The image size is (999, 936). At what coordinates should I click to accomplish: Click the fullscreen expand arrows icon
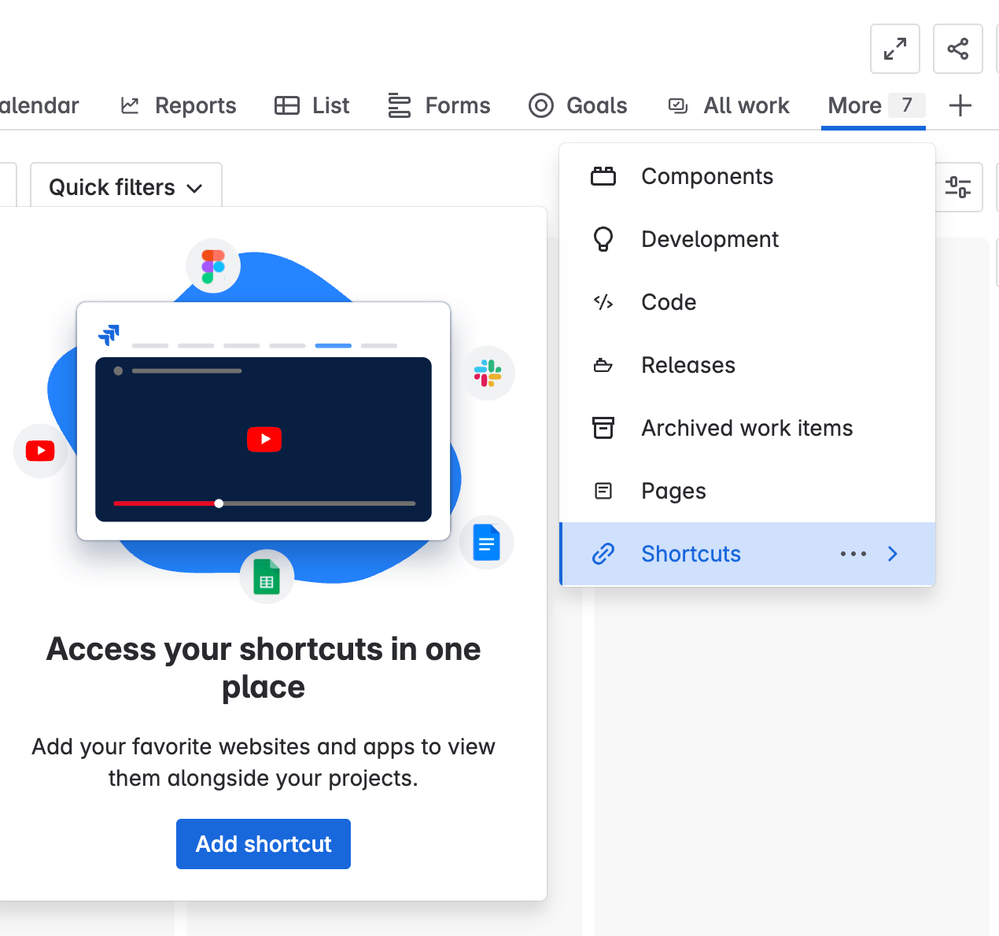point(895,49)
